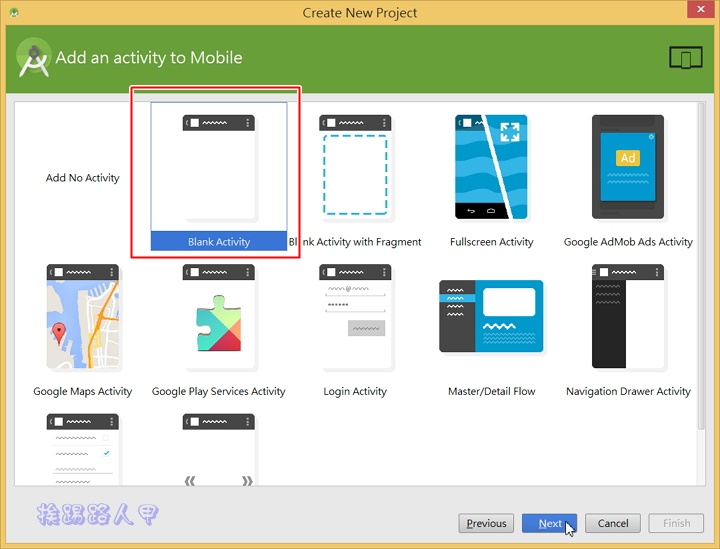Screen dimensions: 720x549
Task: Select the Blank Activity template
Action: point(219,175)
